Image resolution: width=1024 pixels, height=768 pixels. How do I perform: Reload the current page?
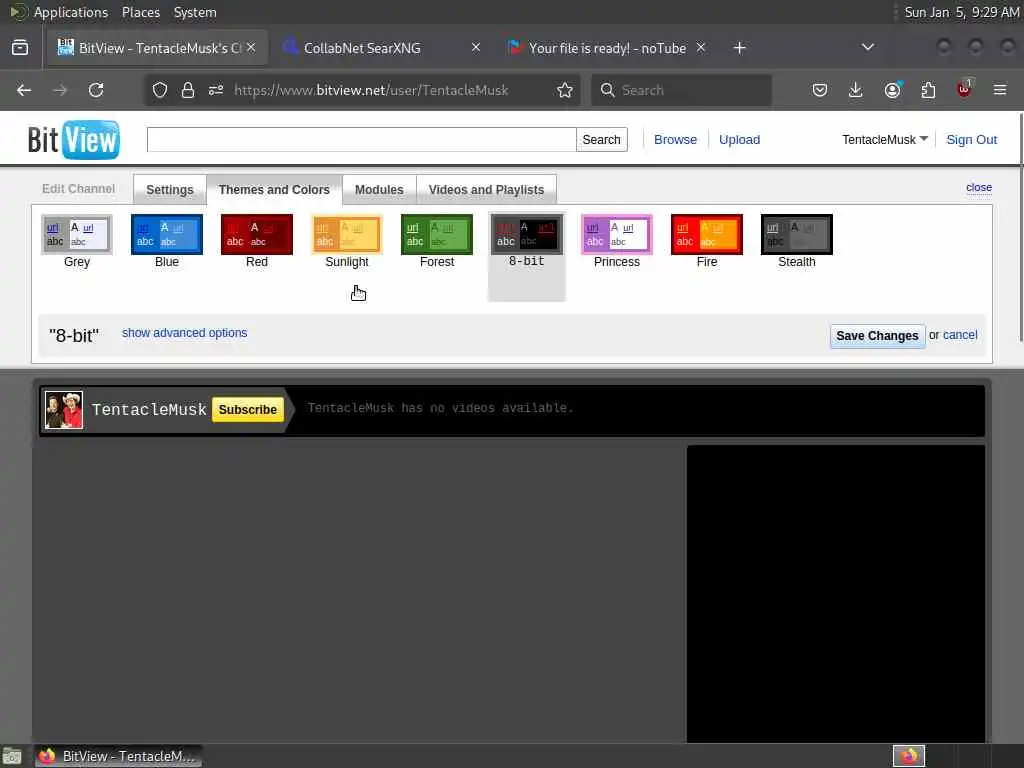[96, 90]
